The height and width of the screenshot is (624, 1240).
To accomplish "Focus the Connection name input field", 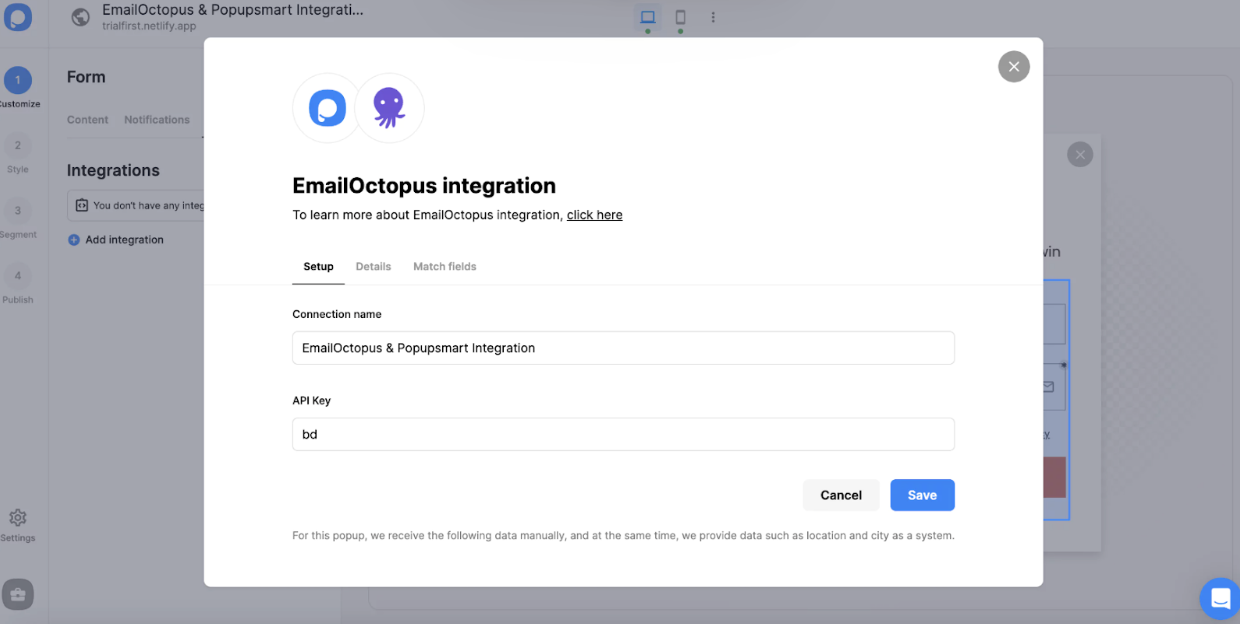I will [x=623, y=348].
